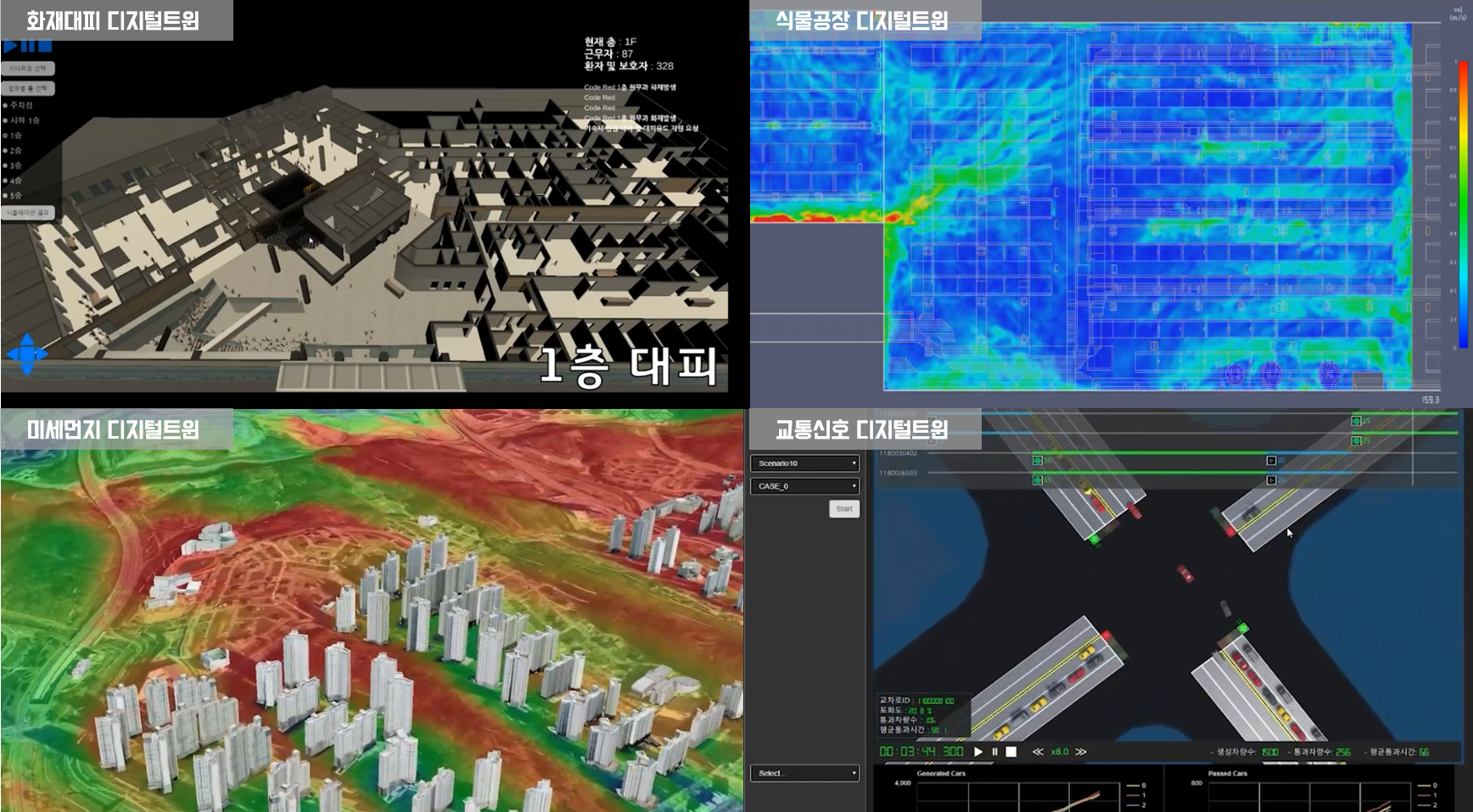Select the 5층 floor radio button
1473x812 pixels.
pyautogui.click(x=6, y=196)
